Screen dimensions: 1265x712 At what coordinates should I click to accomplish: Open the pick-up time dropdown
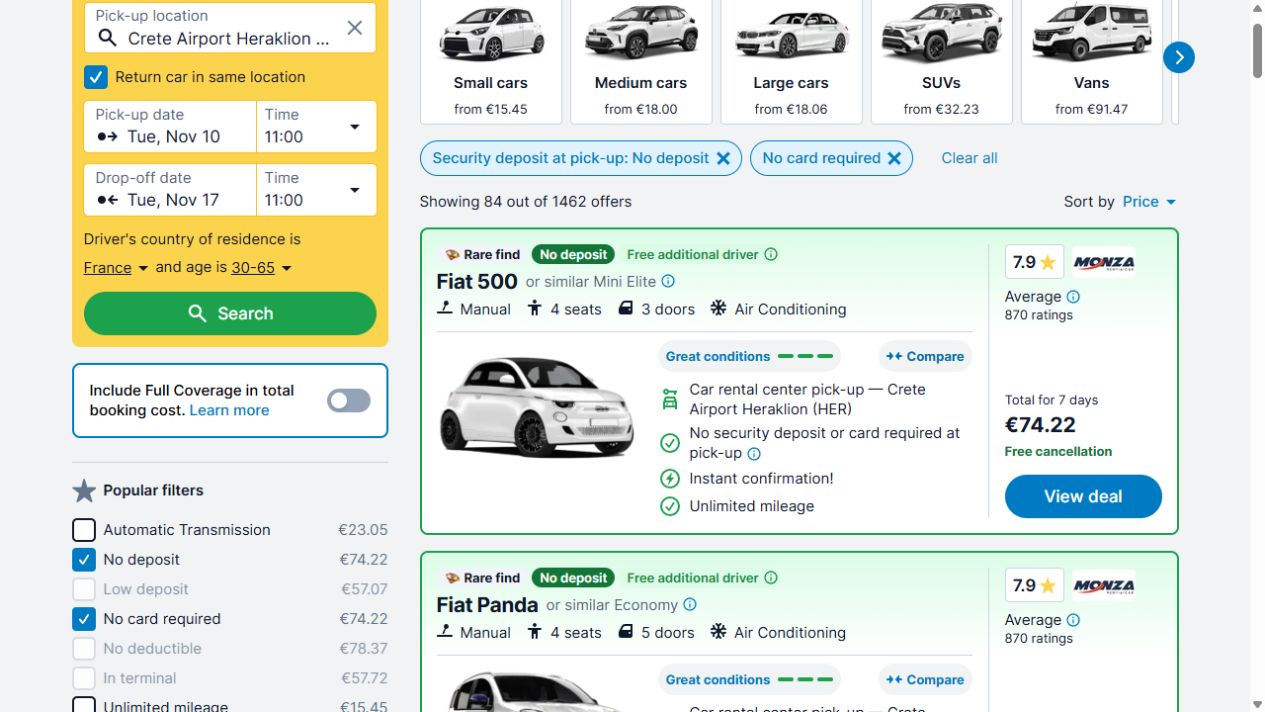click(x=316, y=127)
